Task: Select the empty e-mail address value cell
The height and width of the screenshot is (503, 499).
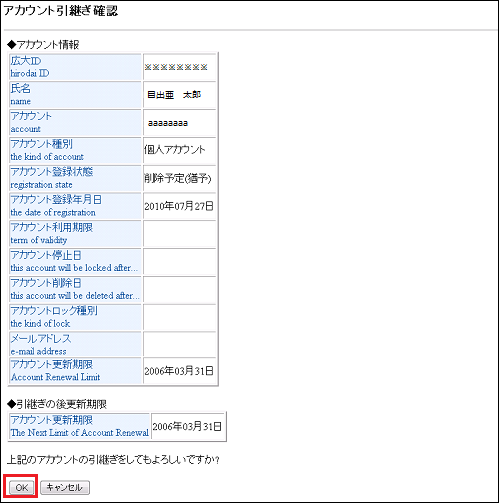Action: [x=180, y=344]
